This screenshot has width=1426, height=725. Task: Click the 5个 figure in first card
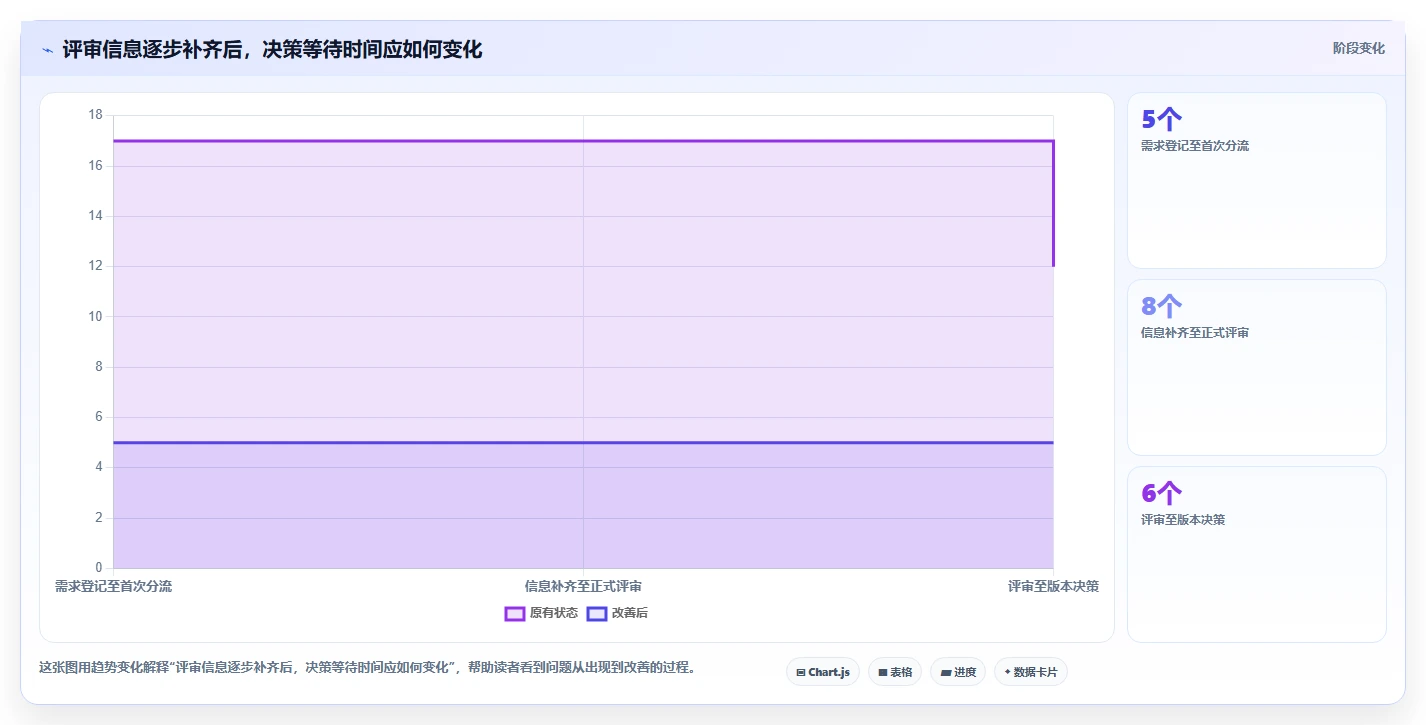(1161, 119)
